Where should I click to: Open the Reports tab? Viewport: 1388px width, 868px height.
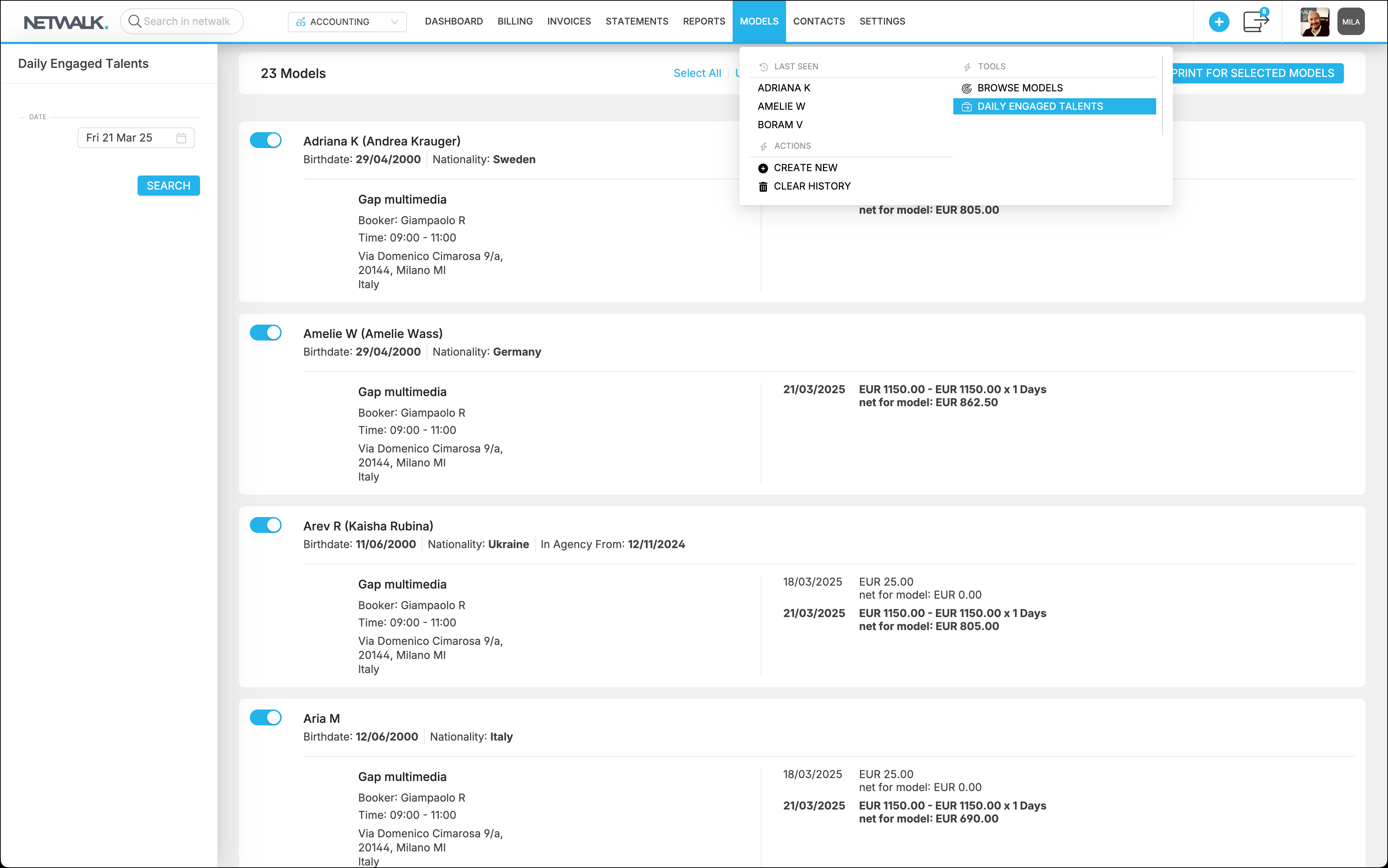[704, 21]
